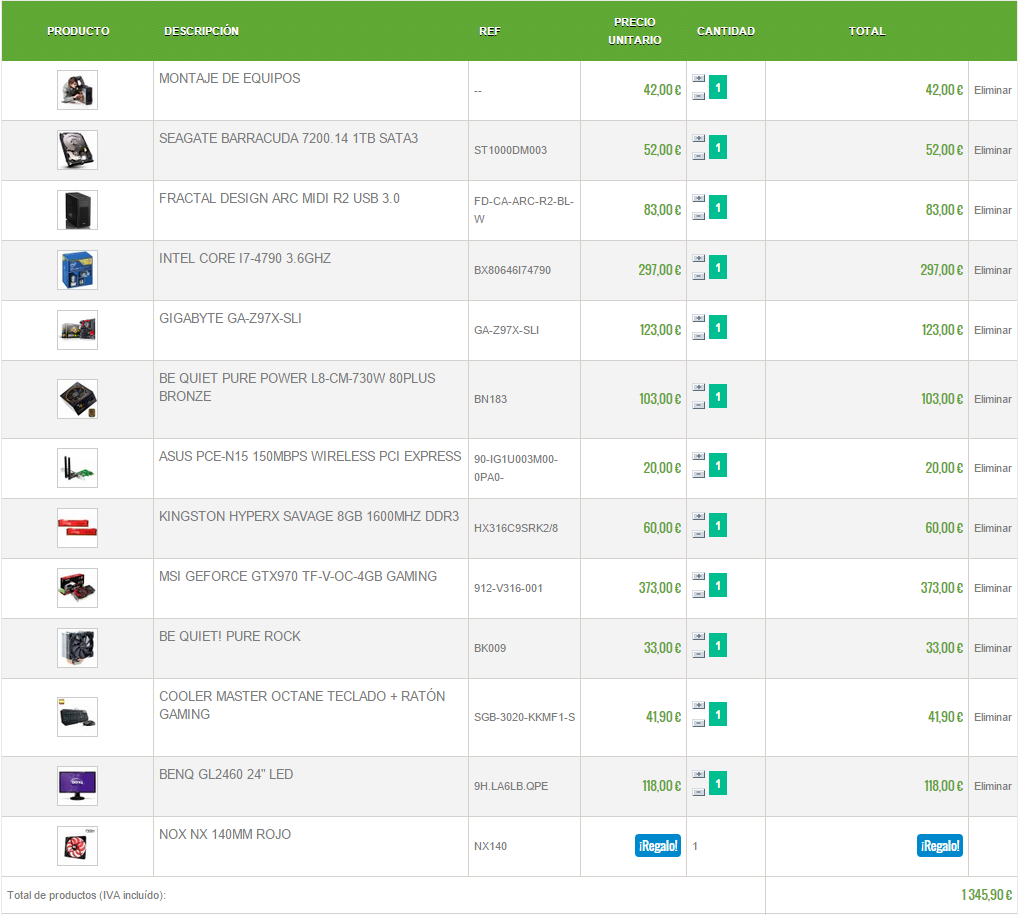Open Fractal Design case thumbnail

point(77,210)
